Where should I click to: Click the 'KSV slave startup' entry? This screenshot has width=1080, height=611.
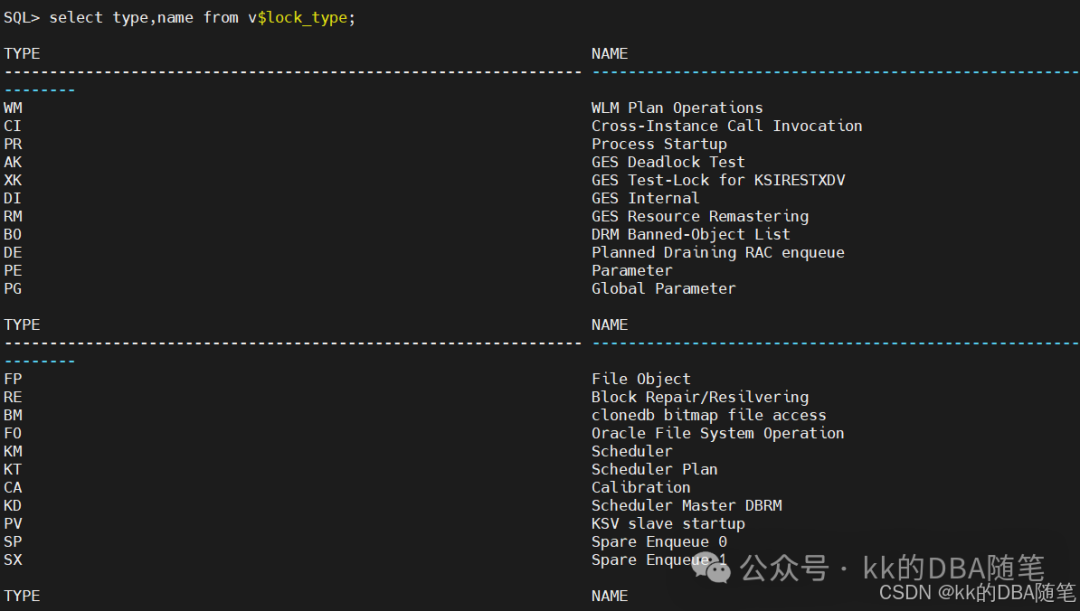[x=668, y=523]
